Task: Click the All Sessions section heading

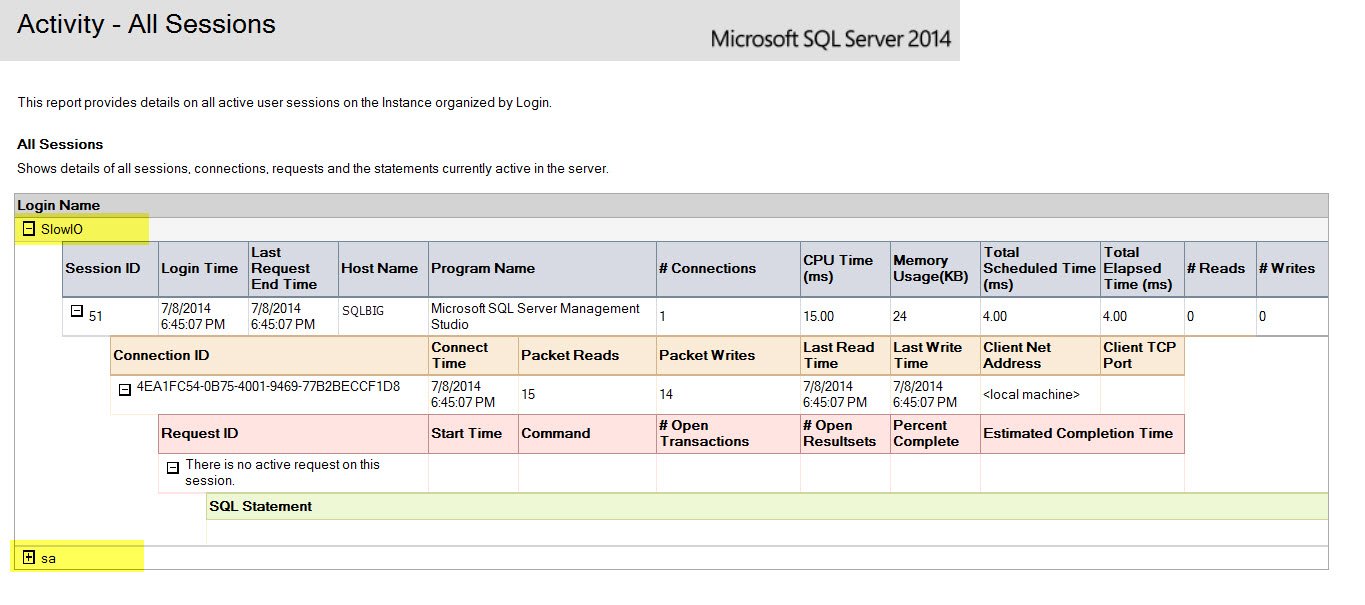Action: 60,144
